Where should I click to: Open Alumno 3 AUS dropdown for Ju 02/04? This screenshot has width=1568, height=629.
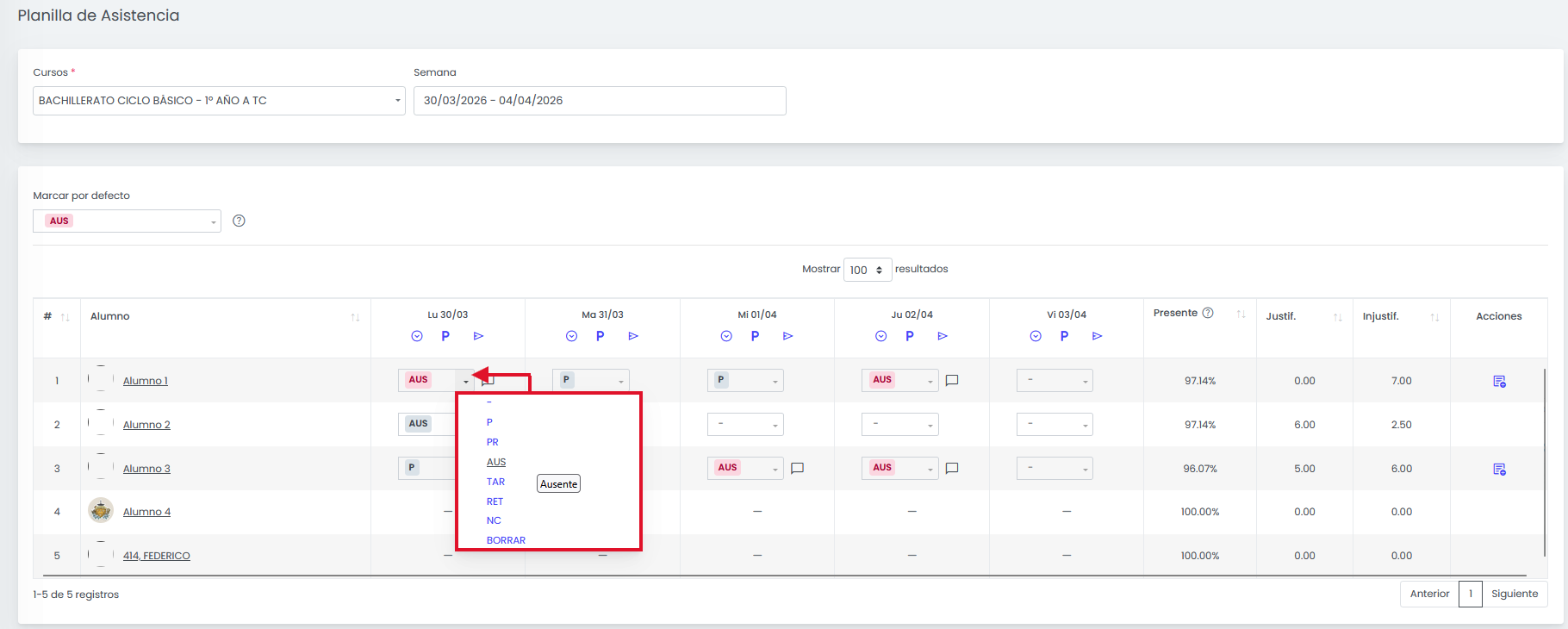(x=900, y=468)
